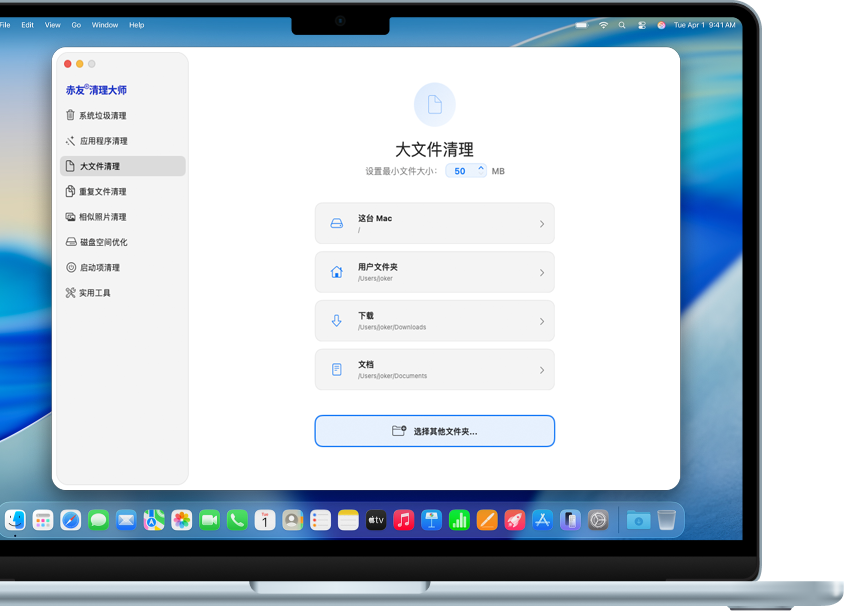Click the 启动项清理 icon in sidebar

click(x=70, y=267)
